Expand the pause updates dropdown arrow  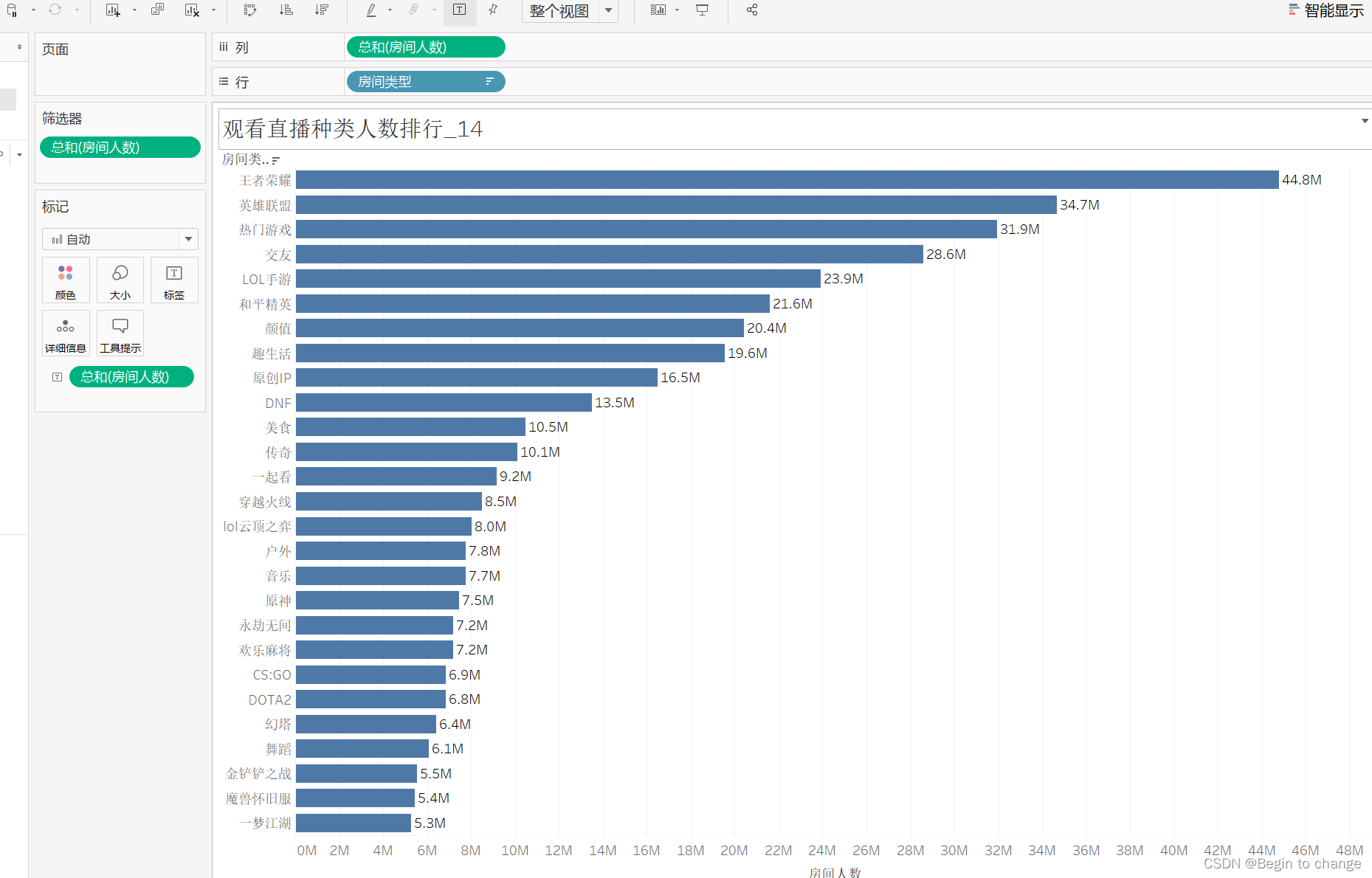point(33,10)
